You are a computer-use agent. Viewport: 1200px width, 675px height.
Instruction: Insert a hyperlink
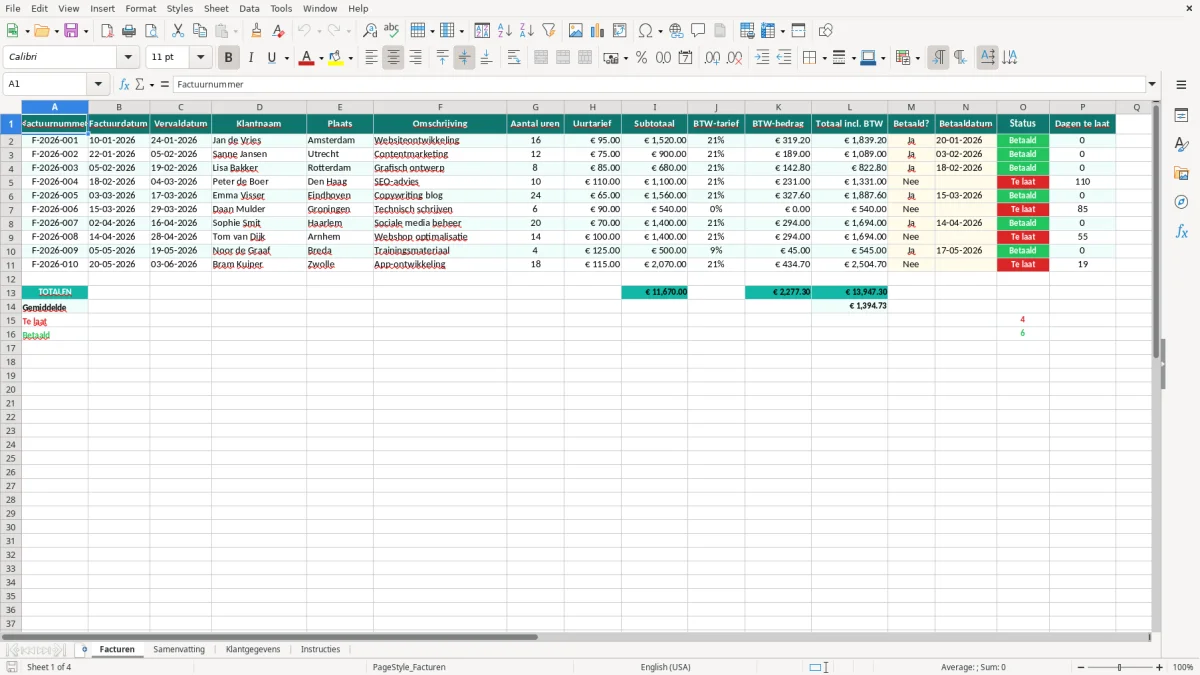pos(676,31)
